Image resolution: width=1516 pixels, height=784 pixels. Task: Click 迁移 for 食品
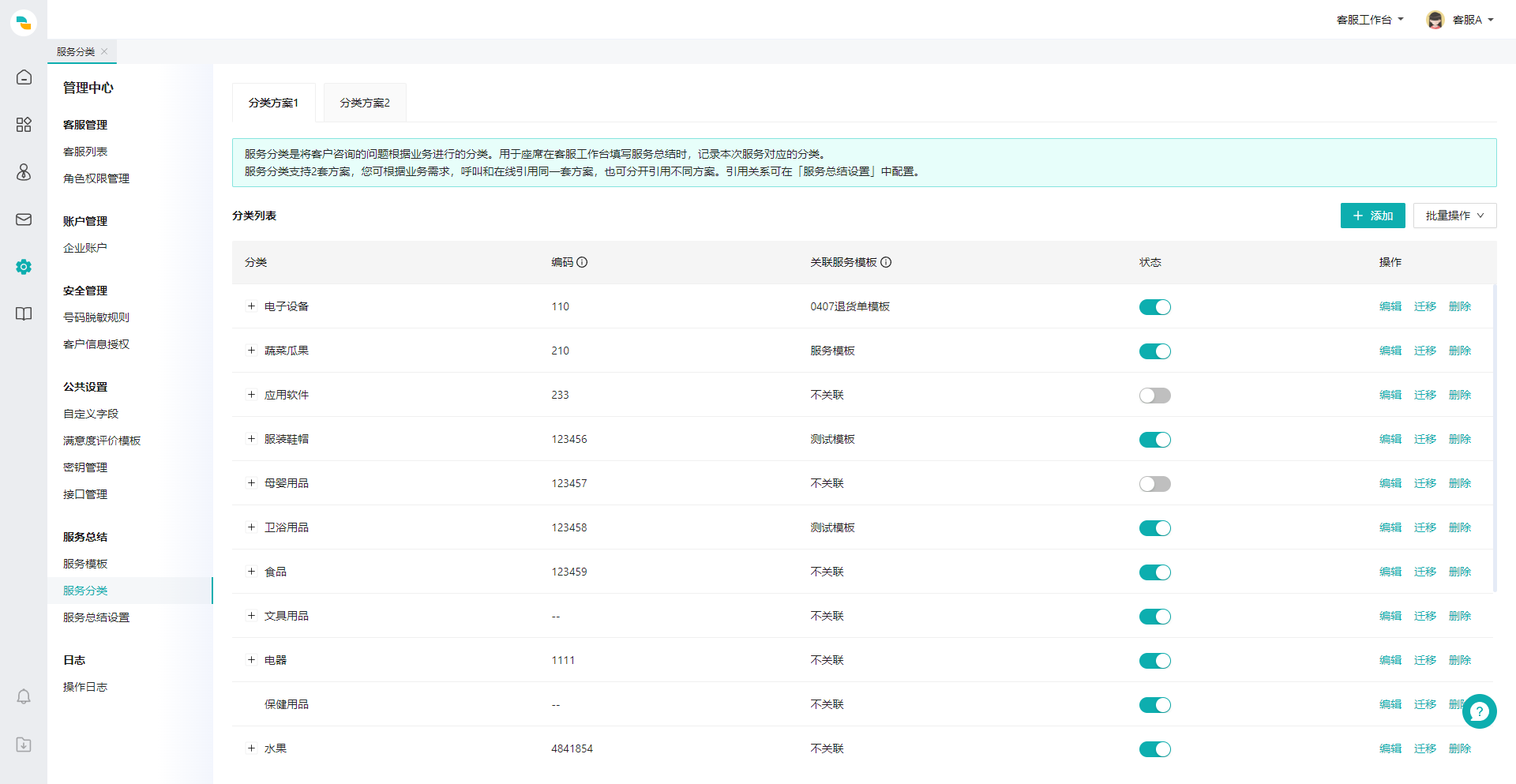(1425, 572)
